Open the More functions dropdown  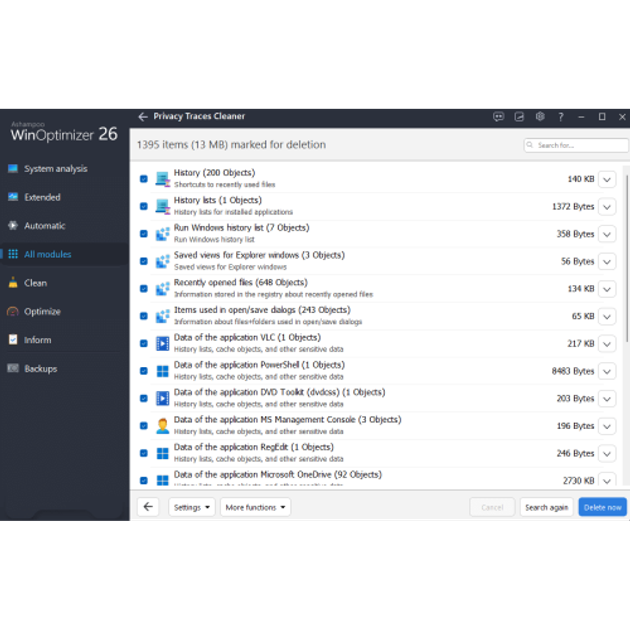pyautogui.click(x=255, y=507)
